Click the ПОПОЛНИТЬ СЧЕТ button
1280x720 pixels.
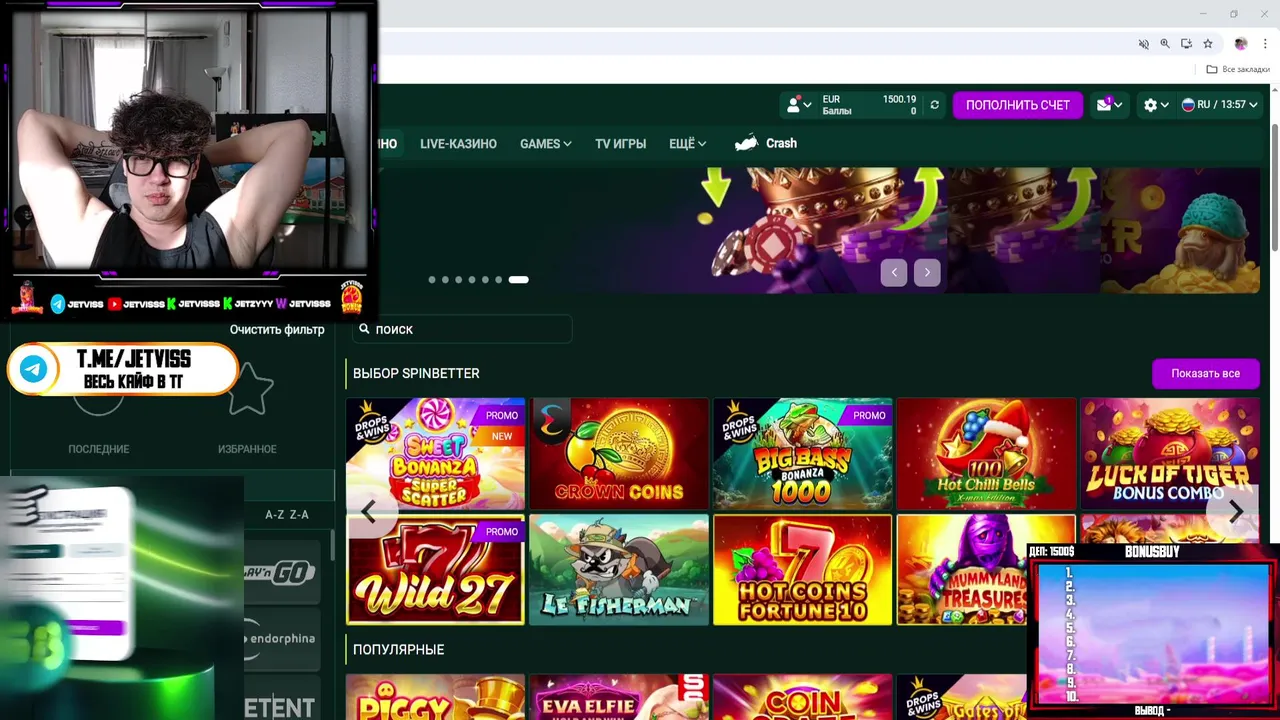coord(1017,105)
